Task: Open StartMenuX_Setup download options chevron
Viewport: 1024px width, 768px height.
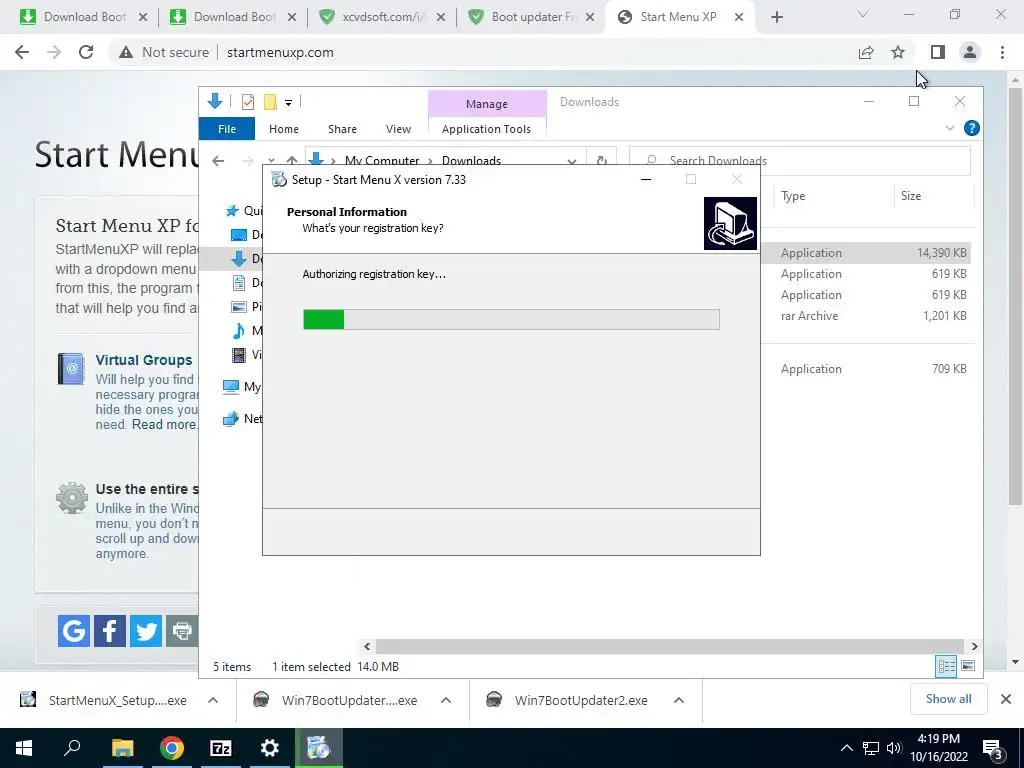Action: point(213,700)
